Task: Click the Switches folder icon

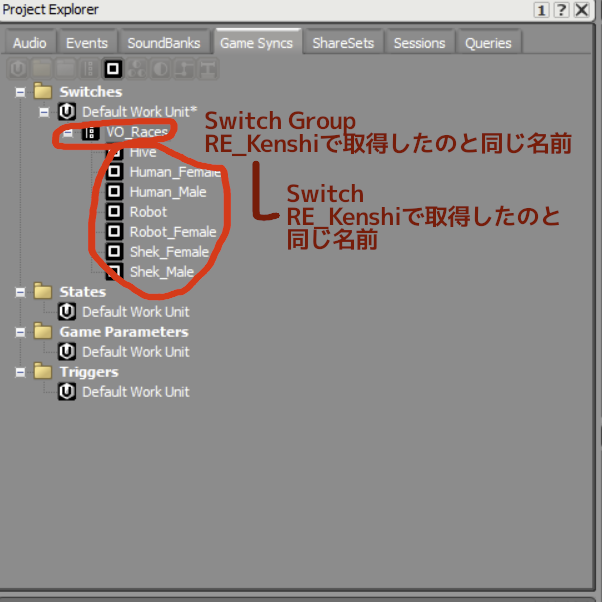Action: click(x=43, y=91)
